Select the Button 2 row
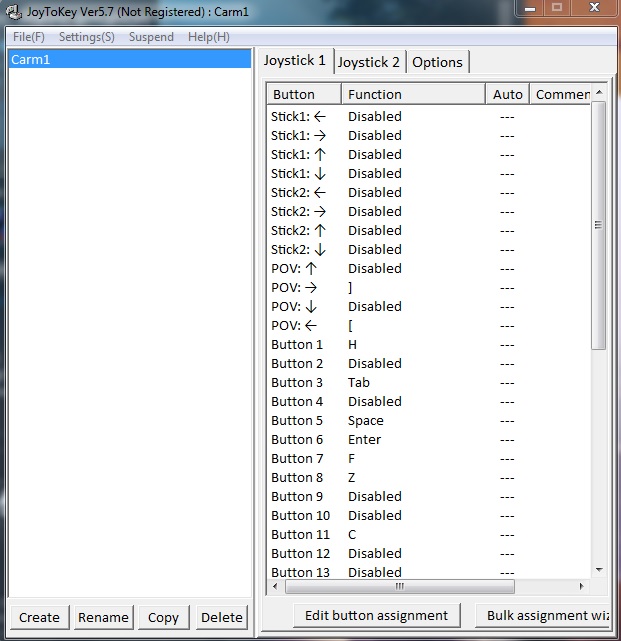The height and width of the screenshot is (641, 621). [x=429, y=364]
